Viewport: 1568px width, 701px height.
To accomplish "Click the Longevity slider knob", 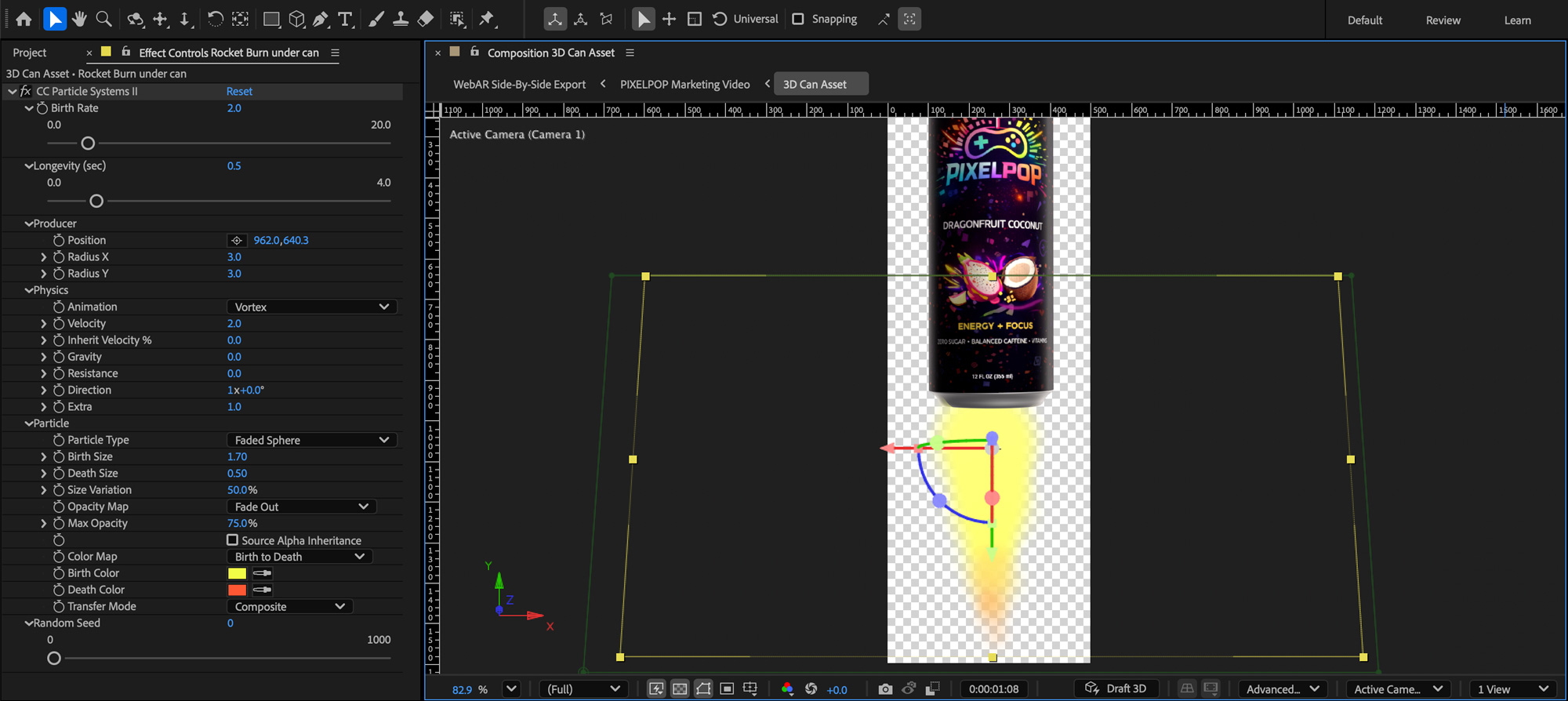I will 96,202.
